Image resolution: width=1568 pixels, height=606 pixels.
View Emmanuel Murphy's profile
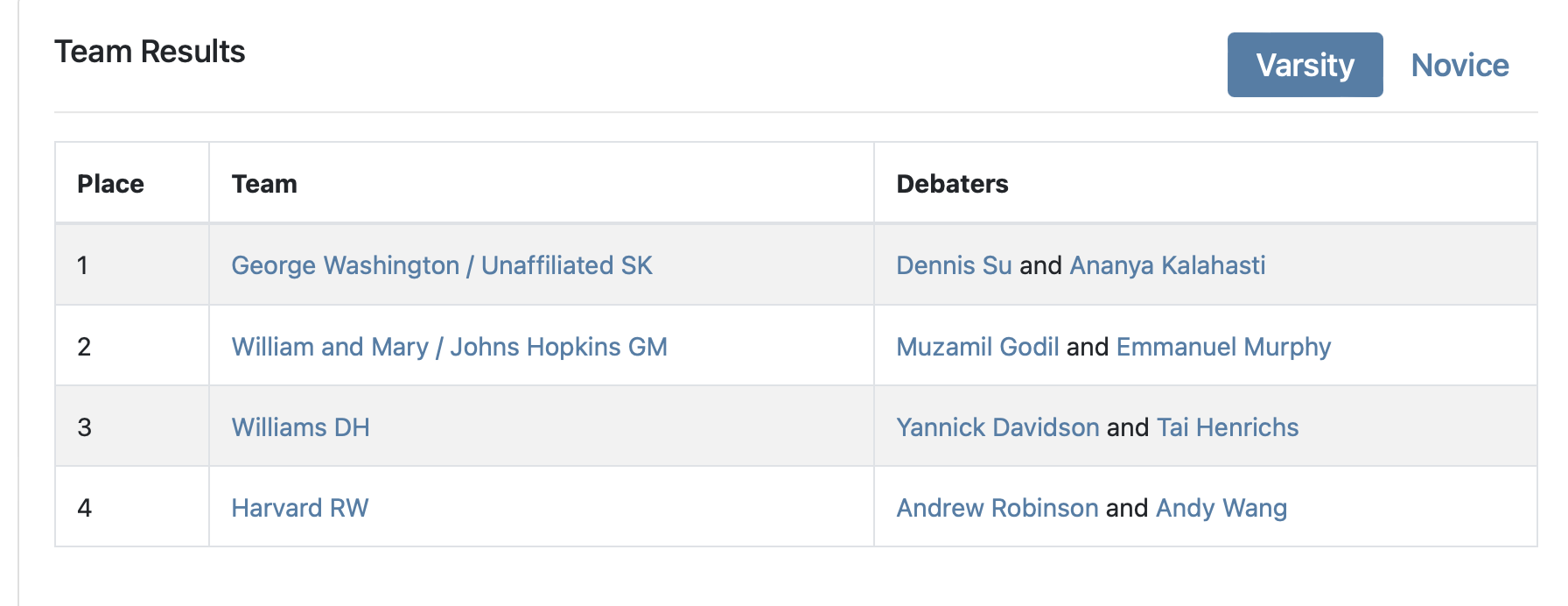1223,347
